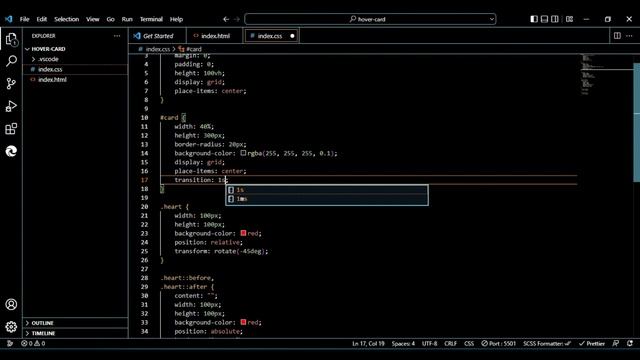
Task: Open the Edit menu
Action: (x=42, y=19)
